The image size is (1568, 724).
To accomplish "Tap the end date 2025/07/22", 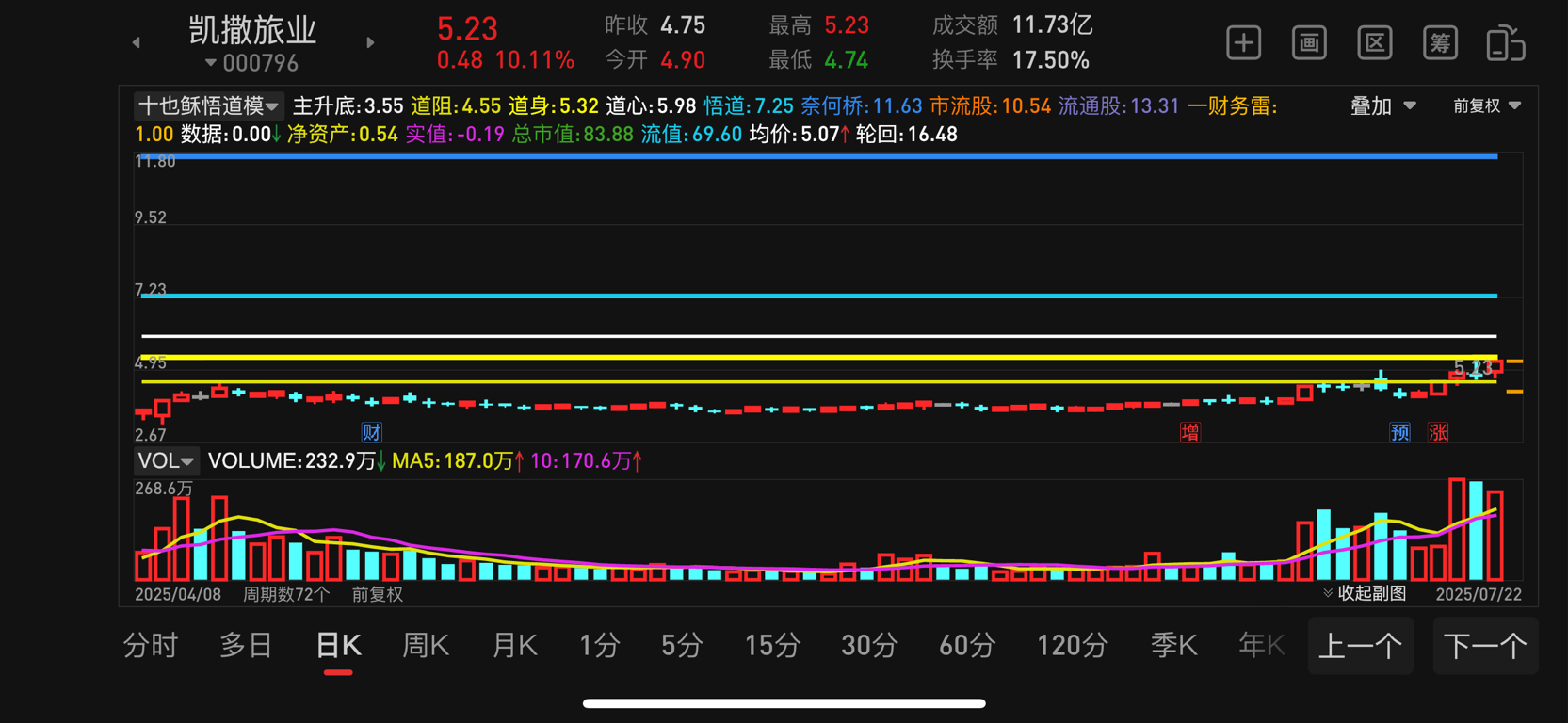I will pos(1479,594).
